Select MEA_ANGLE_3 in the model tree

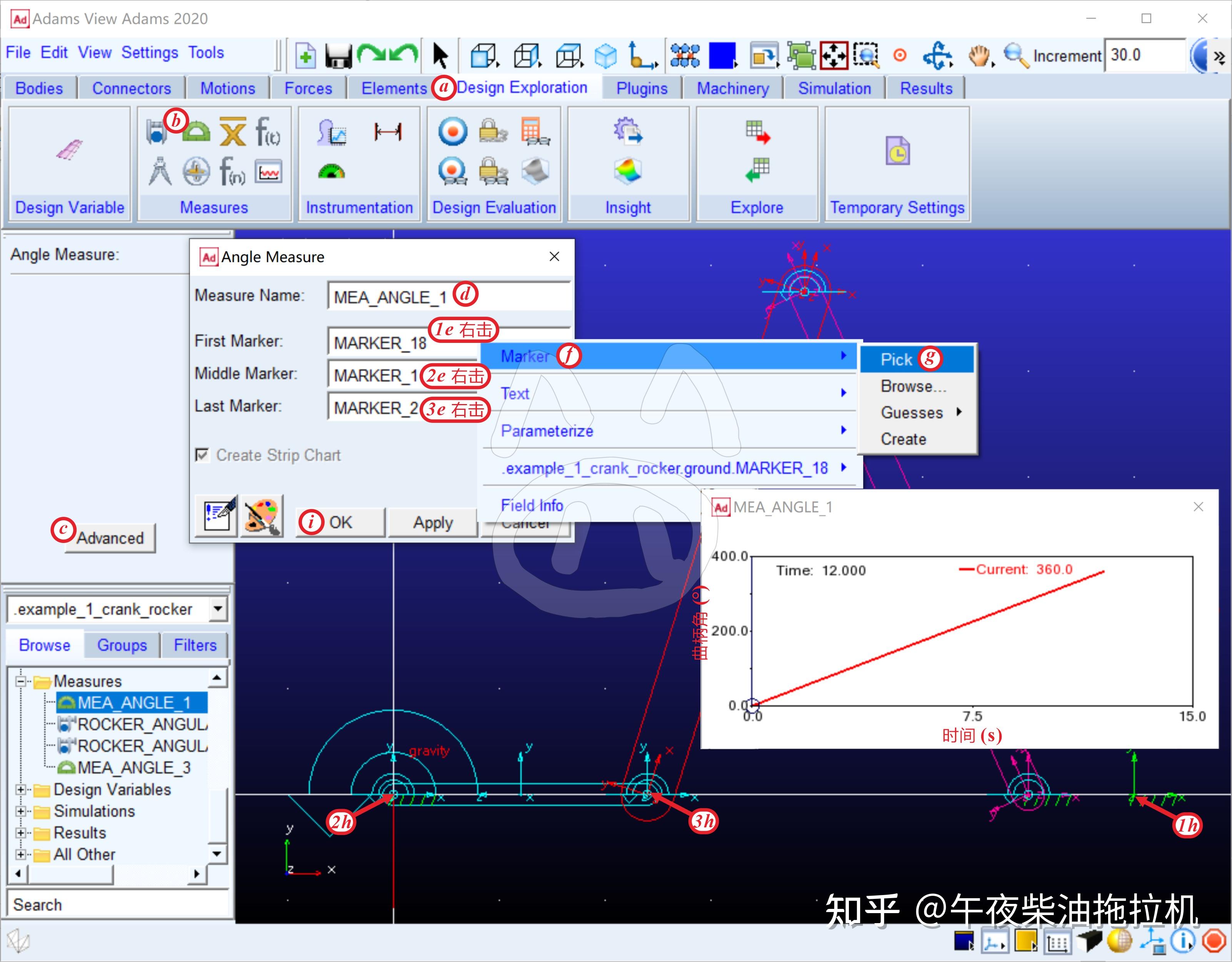[x=134, y=767]
